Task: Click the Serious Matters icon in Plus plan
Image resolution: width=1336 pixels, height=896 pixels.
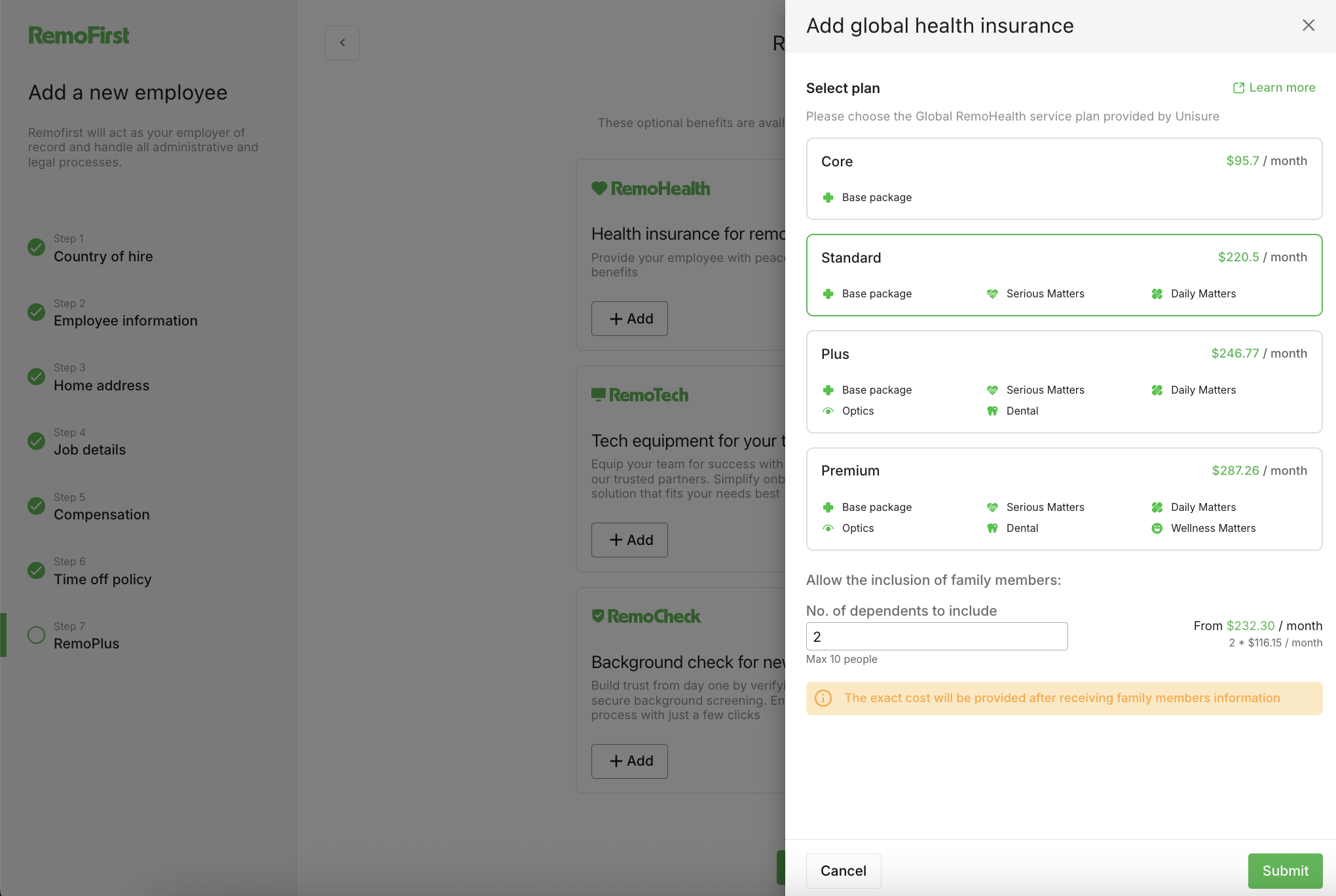Action: tap(992, 390)
